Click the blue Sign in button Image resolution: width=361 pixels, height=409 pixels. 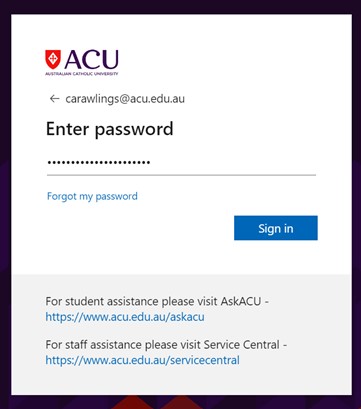tap(276, 228)
